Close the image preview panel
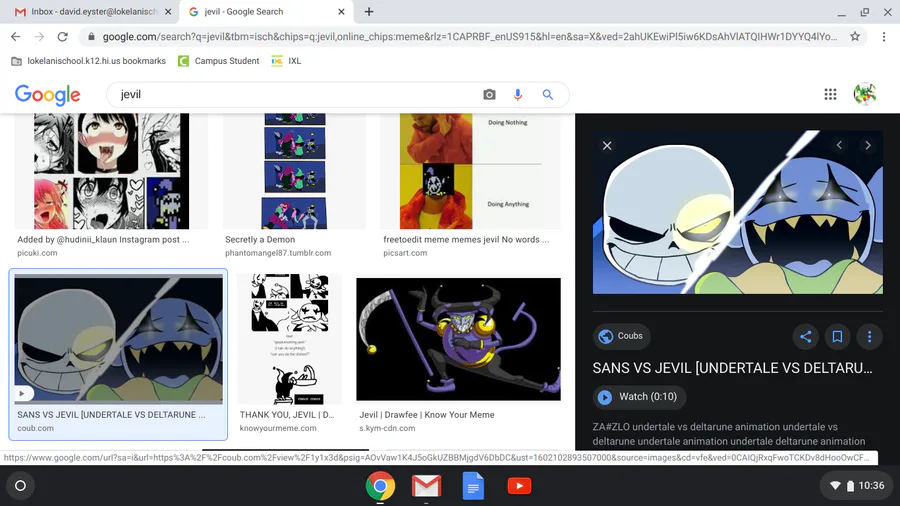The image size is (900, 506). pyautogui.click(x=607, y=146)
